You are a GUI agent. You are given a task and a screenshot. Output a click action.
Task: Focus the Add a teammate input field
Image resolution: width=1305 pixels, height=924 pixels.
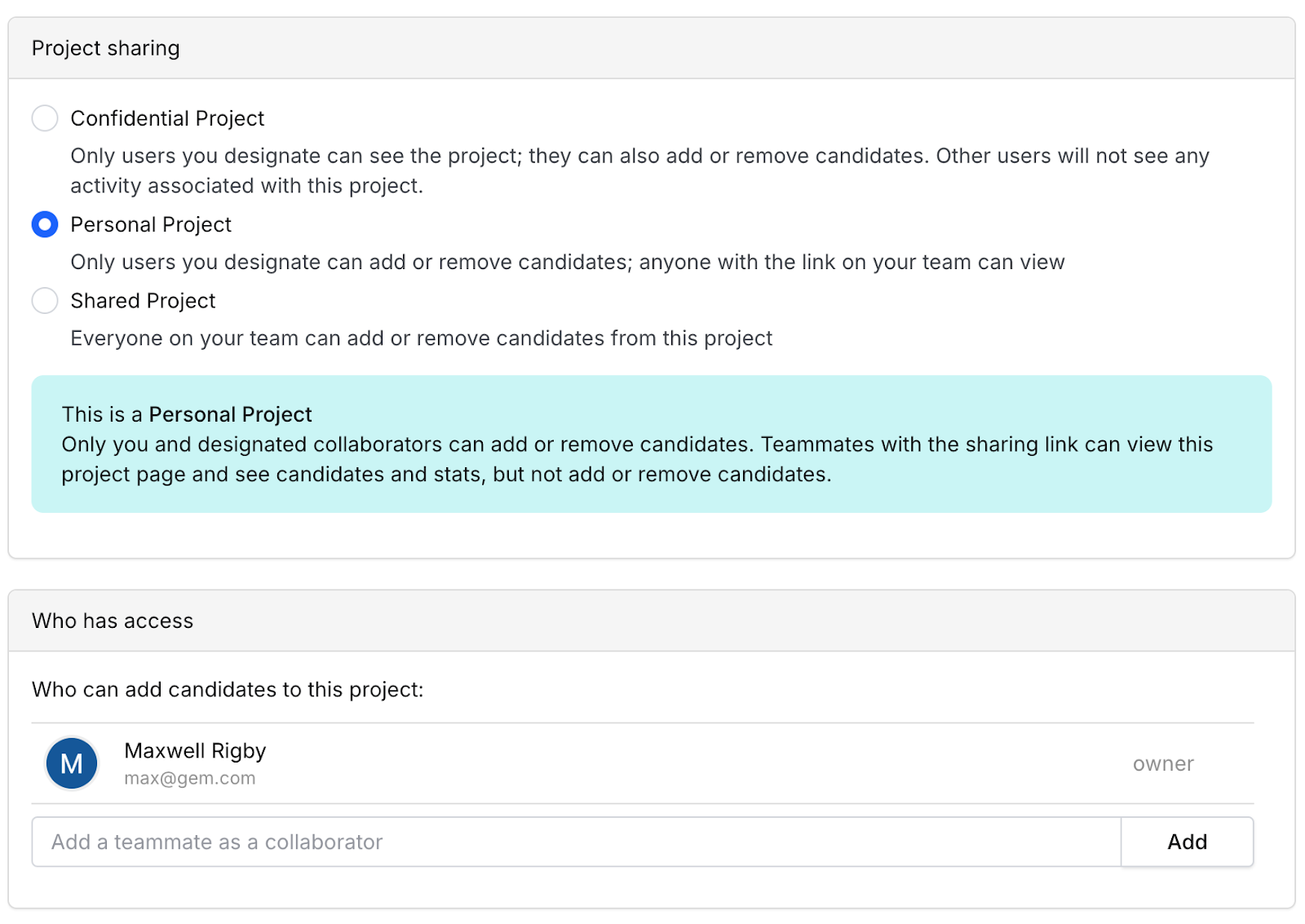point(576,842)
